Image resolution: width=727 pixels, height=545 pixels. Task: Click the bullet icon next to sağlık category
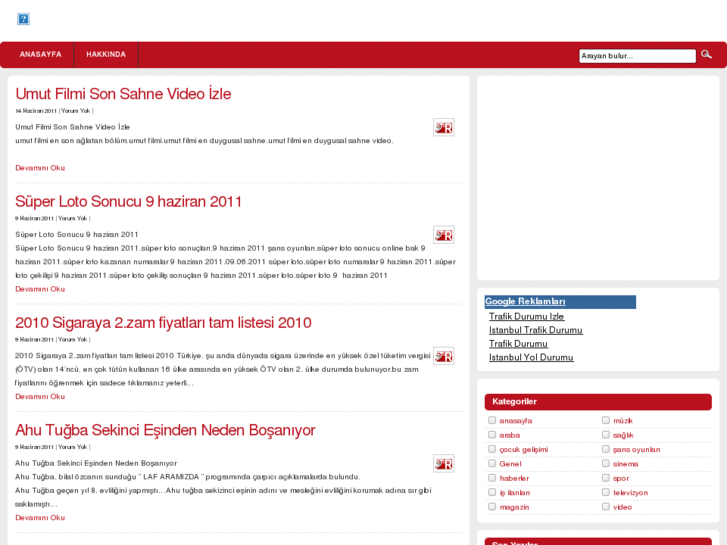606,435
